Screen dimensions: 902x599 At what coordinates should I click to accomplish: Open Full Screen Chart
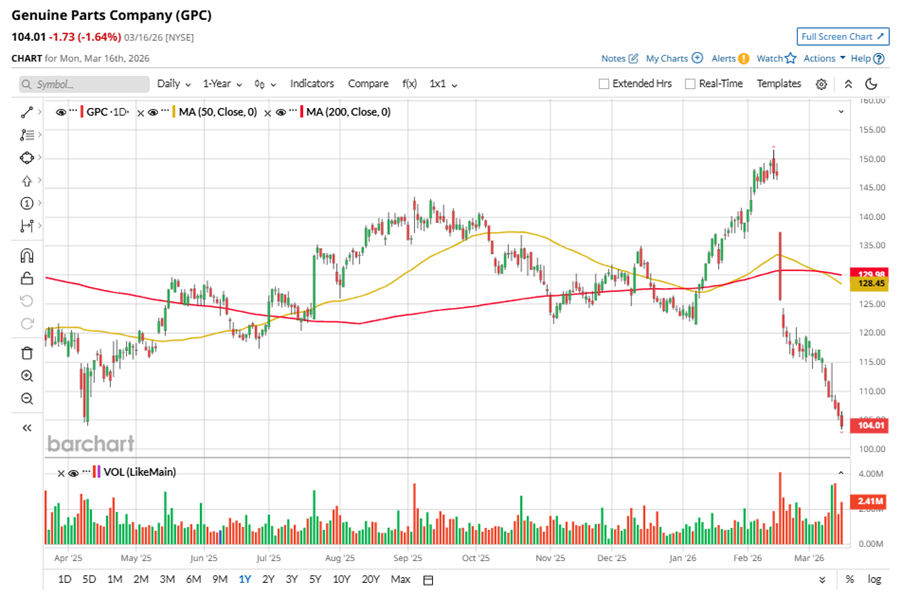[843, 36]
